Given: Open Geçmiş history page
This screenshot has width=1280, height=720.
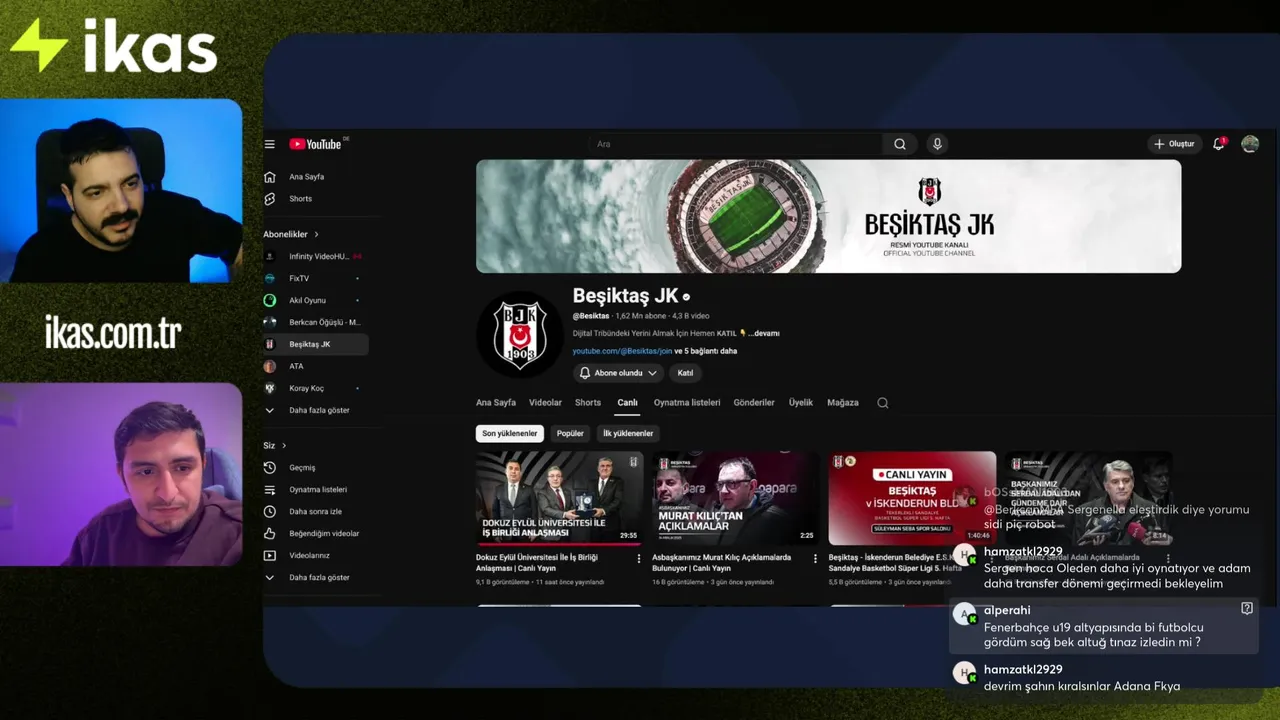Looking at the screenshot, I should click(x=315, y=467).
